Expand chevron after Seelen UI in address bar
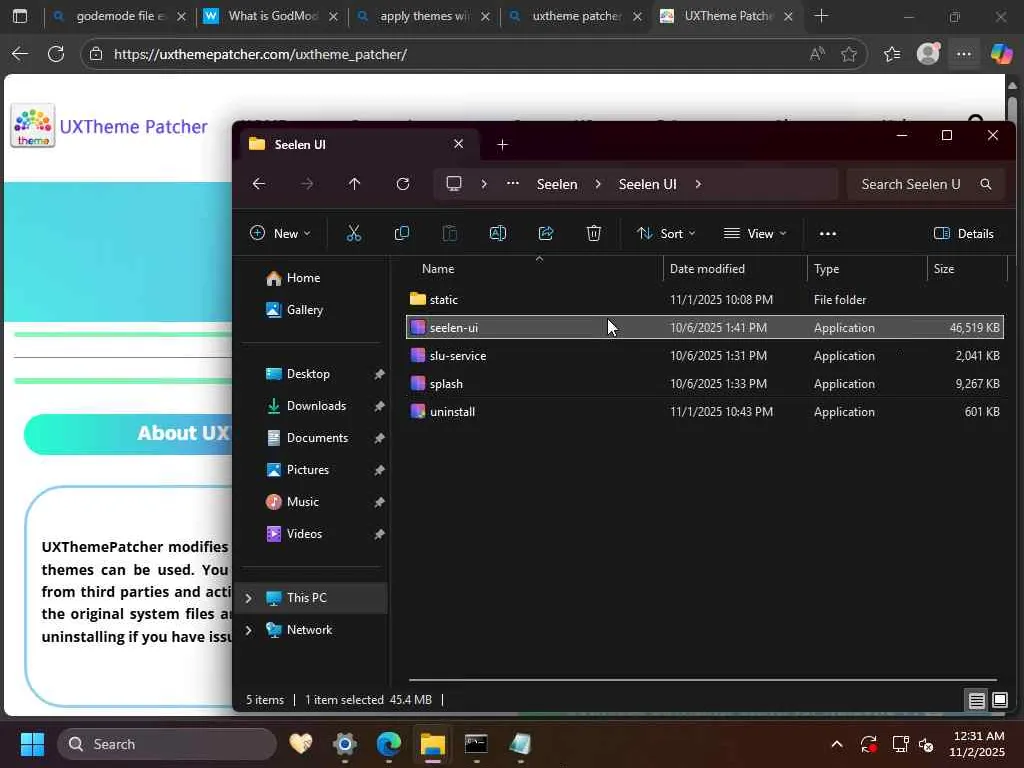Image resolution: width=1024 pixels, height=768 pixels. 698,184
